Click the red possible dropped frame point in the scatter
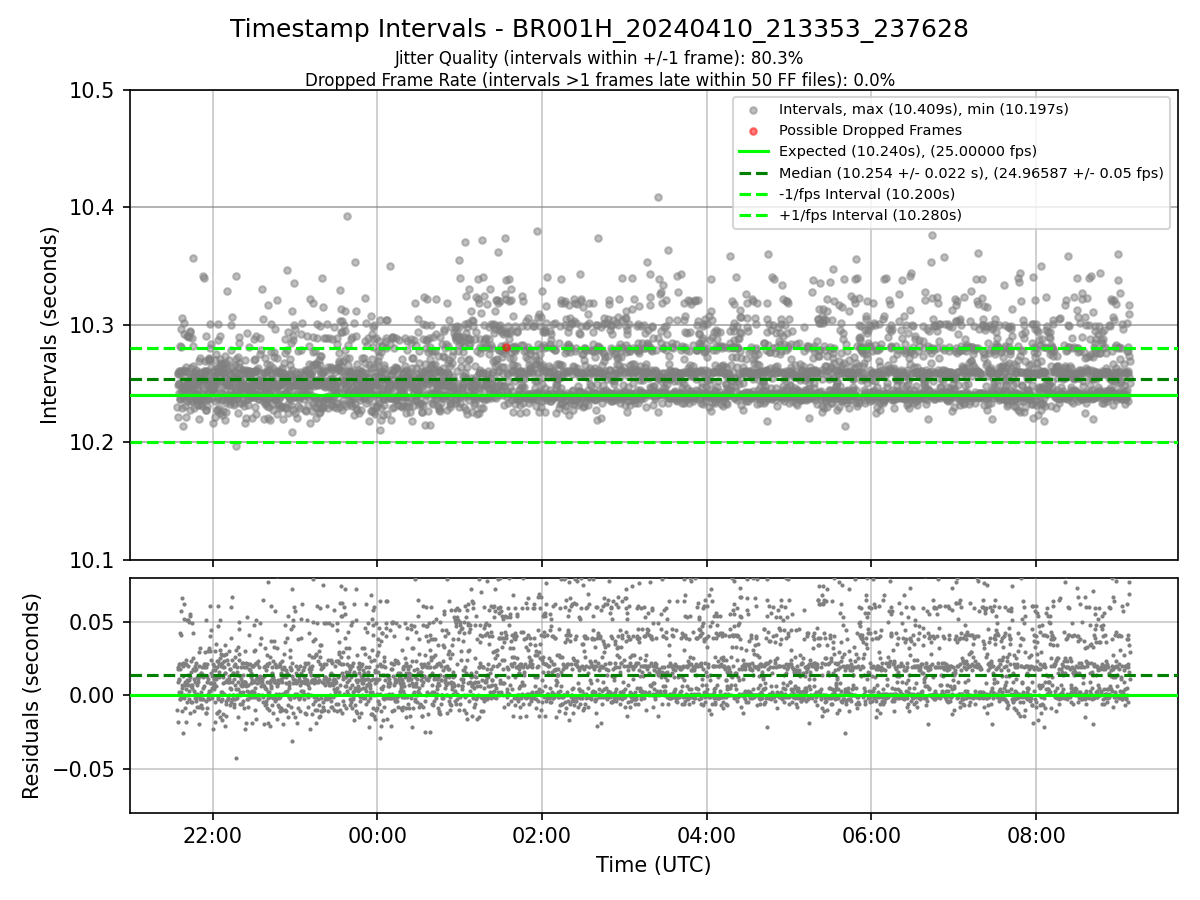The width and height of the screenshot is (1200, 900). coord(506,348)
